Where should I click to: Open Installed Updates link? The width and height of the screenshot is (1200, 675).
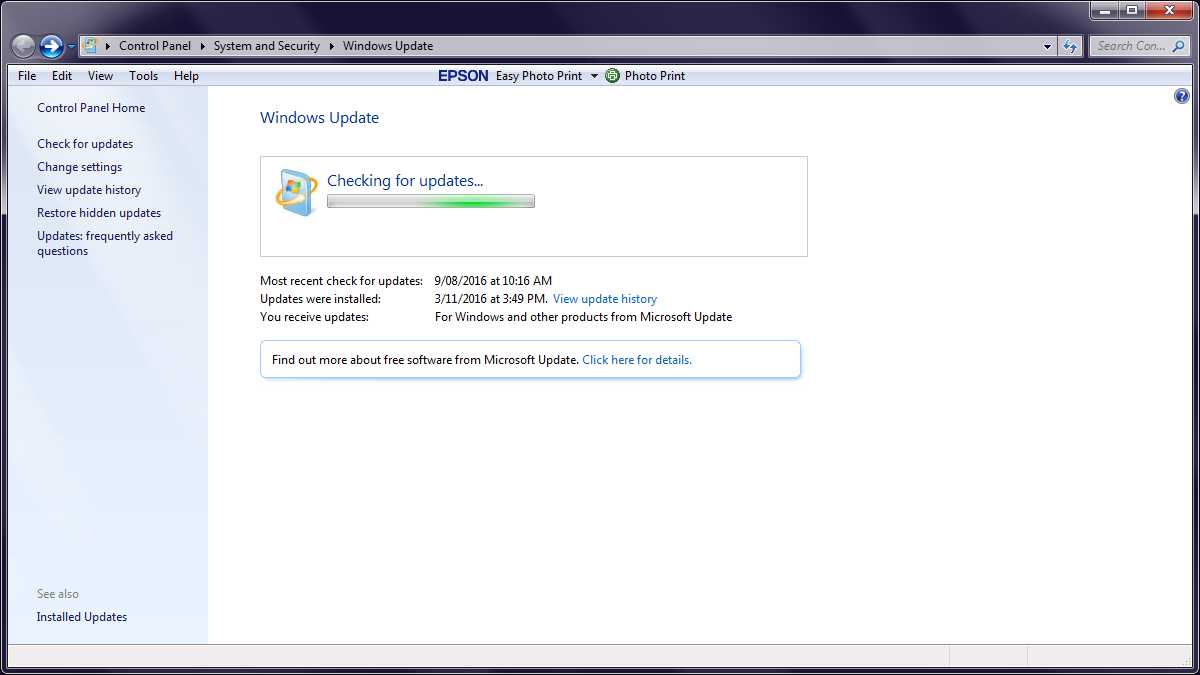(x=82, y=617)
